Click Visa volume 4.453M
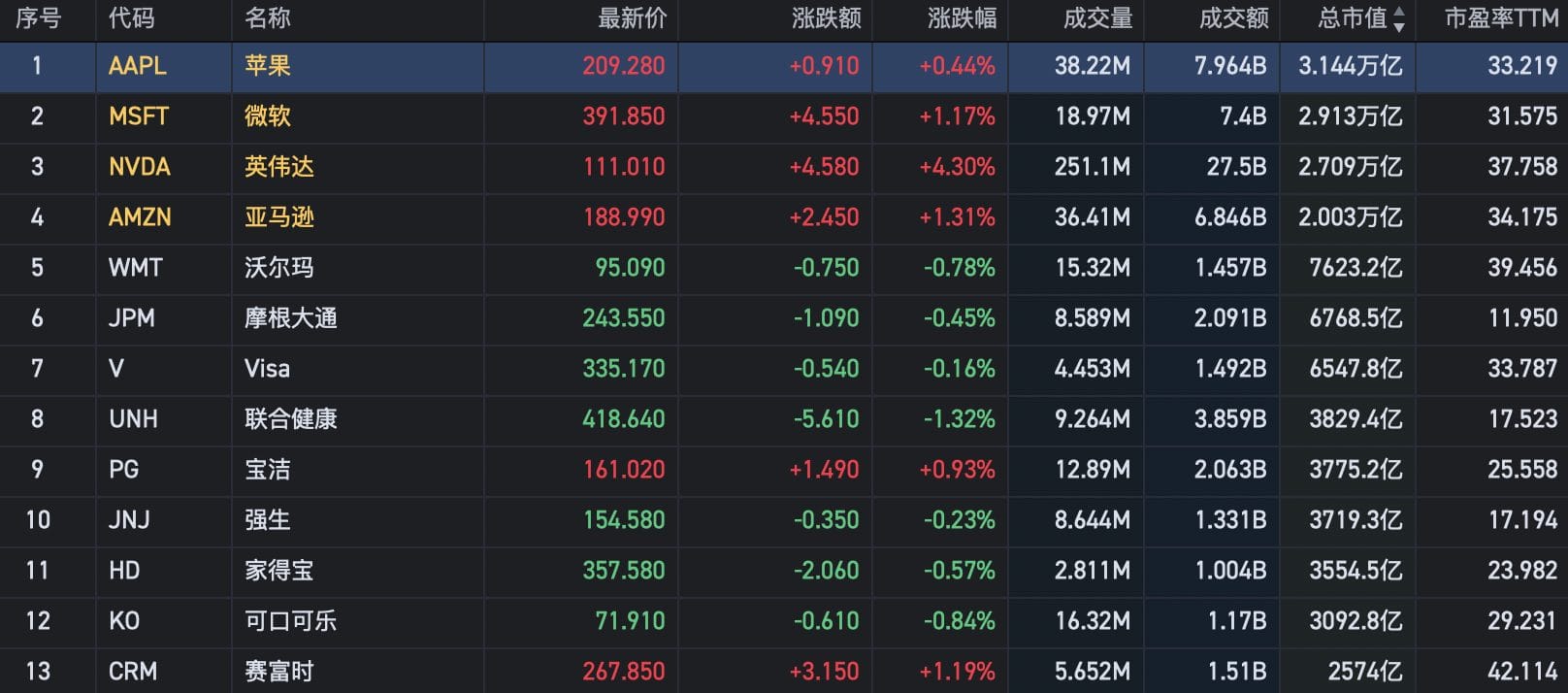This screenshot has height=693, width=1568. (1093, 369)
